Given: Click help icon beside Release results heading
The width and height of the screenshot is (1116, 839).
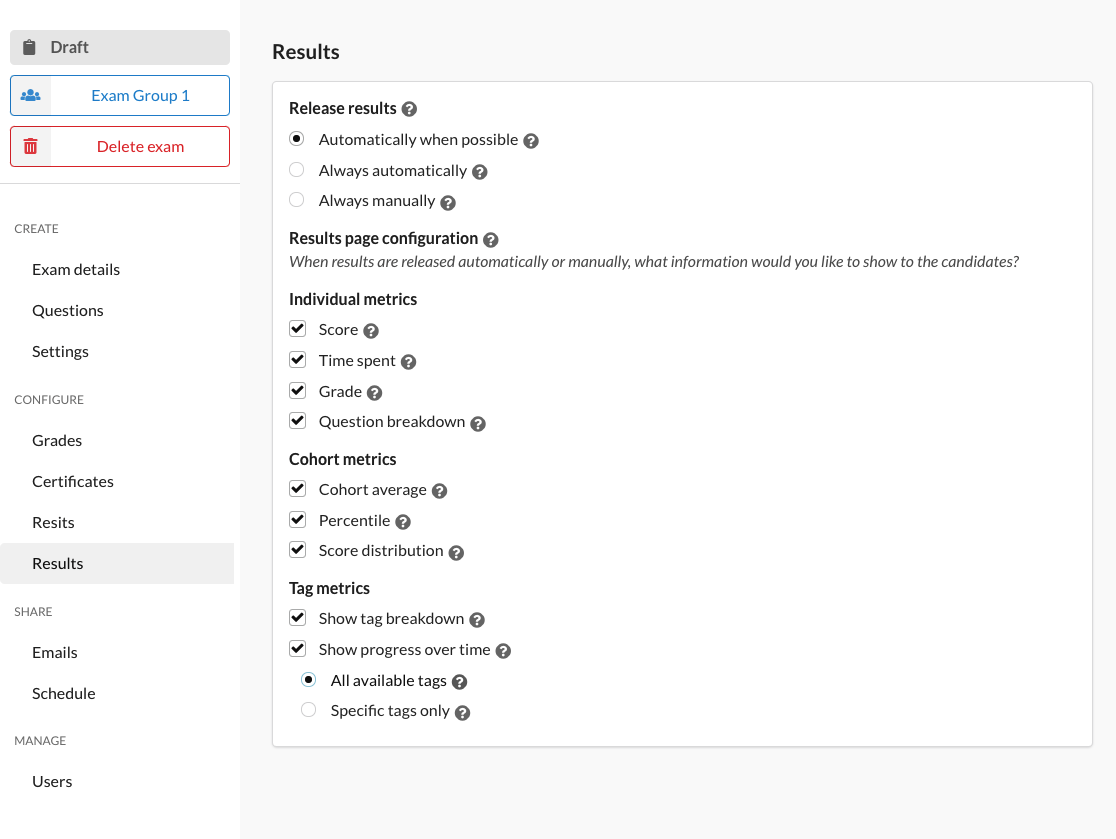Looking at the screenshot, I should tap(409, 109).
